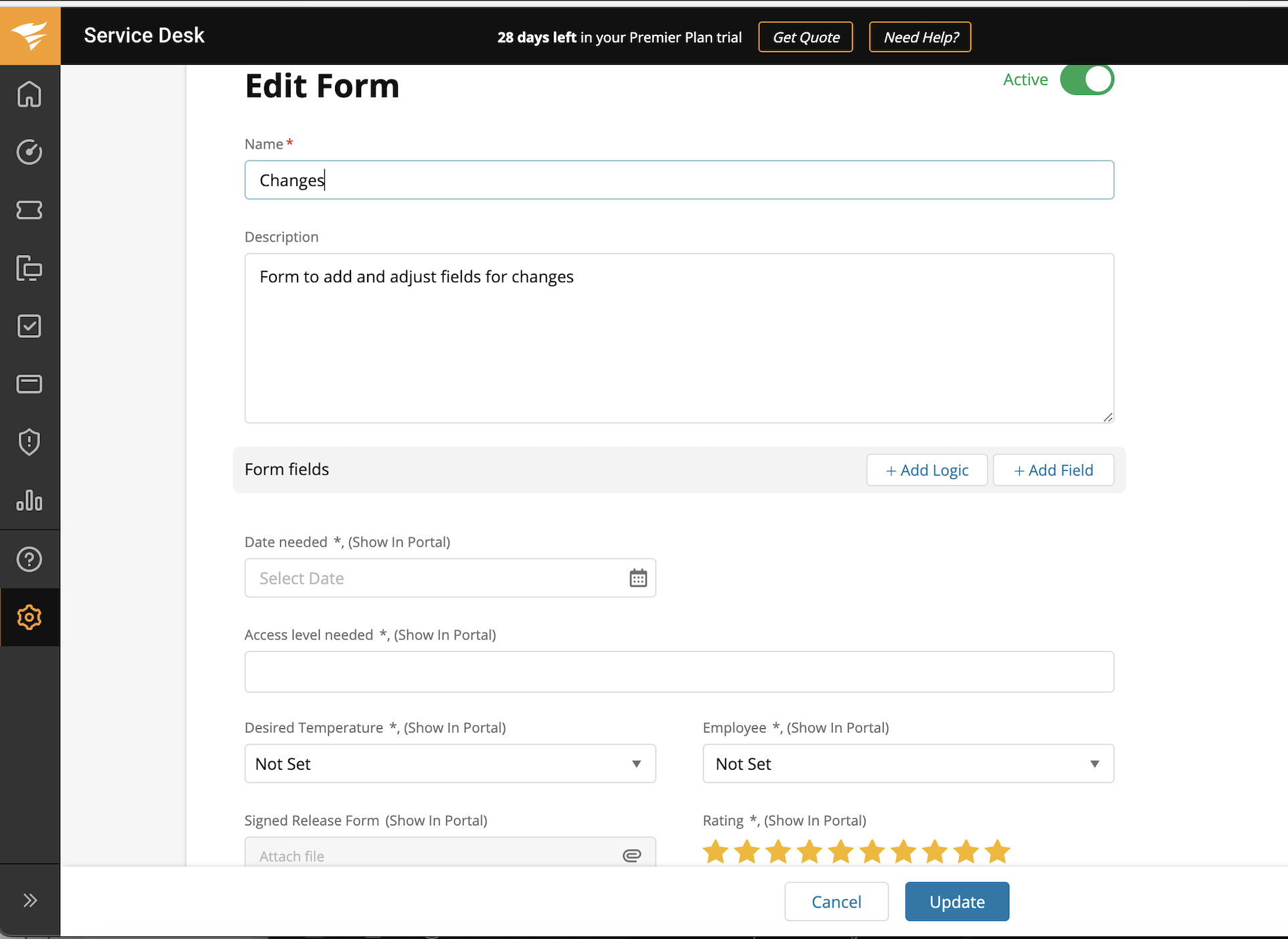Screen dimensions: 1288x939
Task: Click the Access level needed input field
Action: [679, 671]
